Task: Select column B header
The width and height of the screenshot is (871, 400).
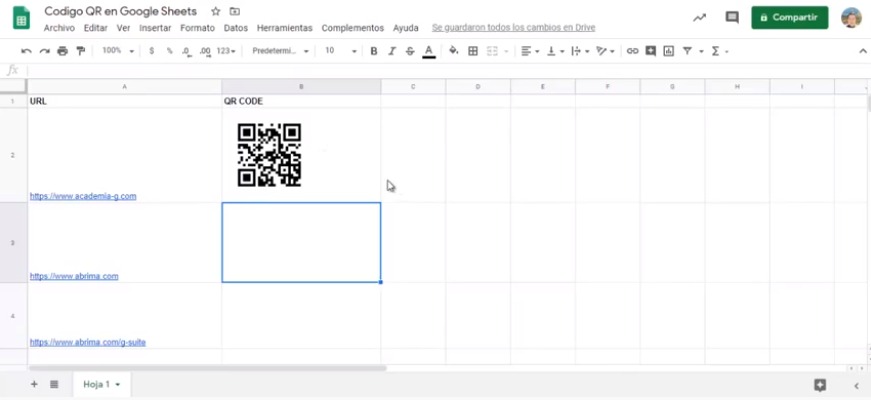Action: [x=301, y=87]
